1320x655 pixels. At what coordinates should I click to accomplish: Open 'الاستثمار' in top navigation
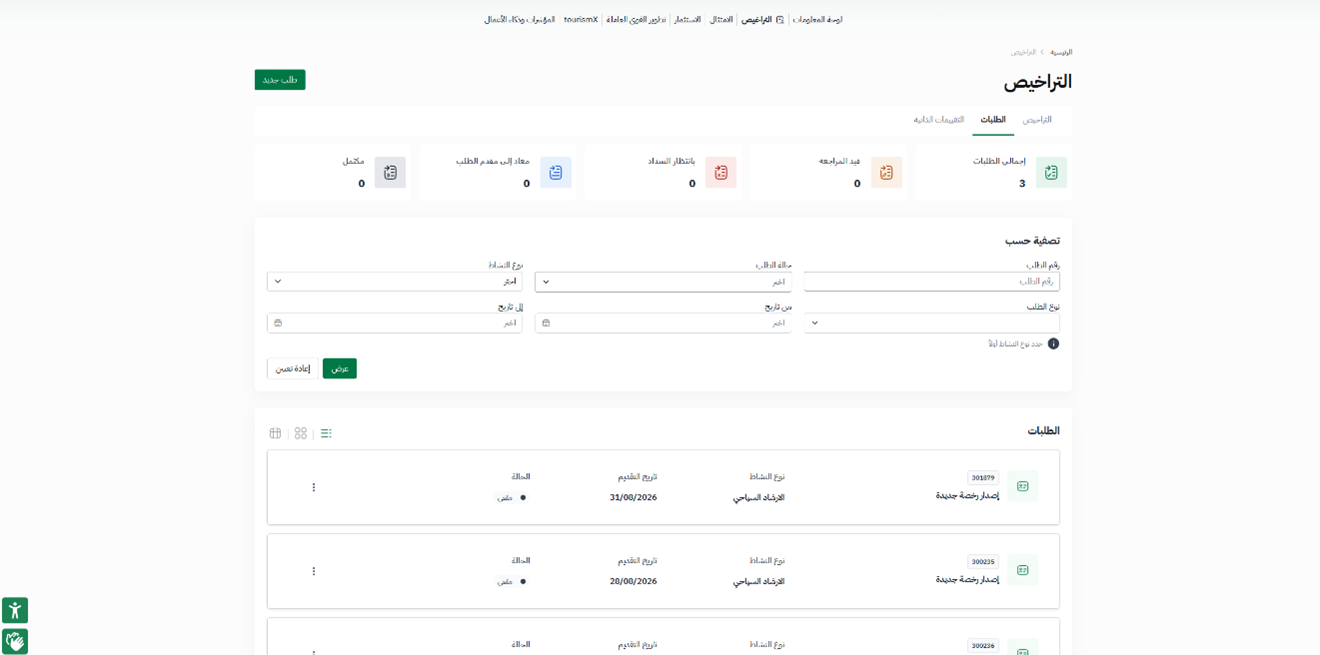(687, 19)
